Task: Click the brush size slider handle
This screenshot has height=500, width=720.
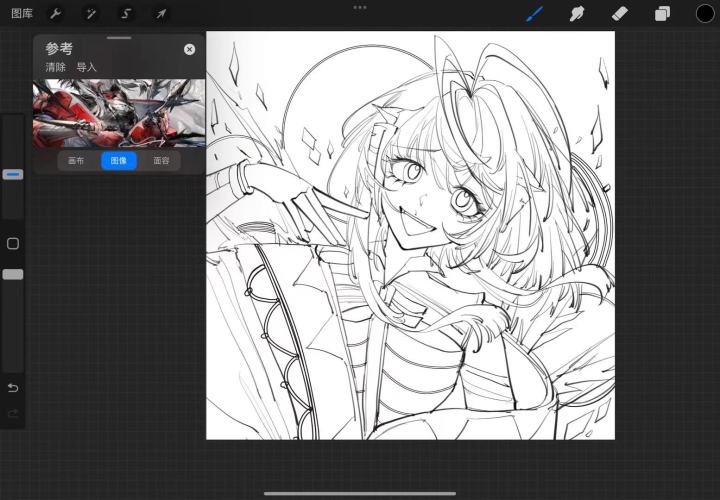Action: click(13, 174)
